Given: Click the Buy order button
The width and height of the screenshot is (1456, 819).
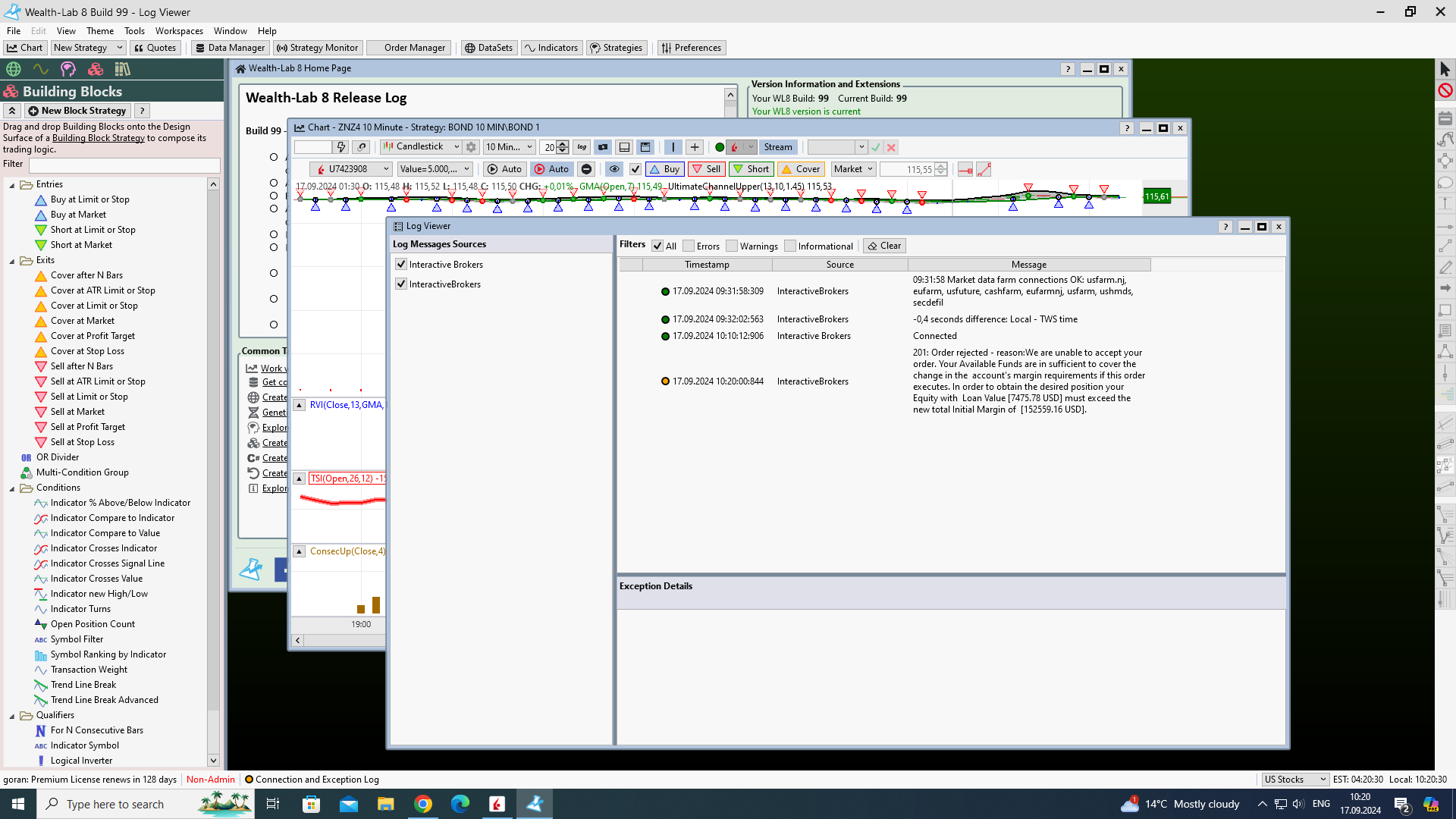Looking at the screenshot, I should point(664,169).
